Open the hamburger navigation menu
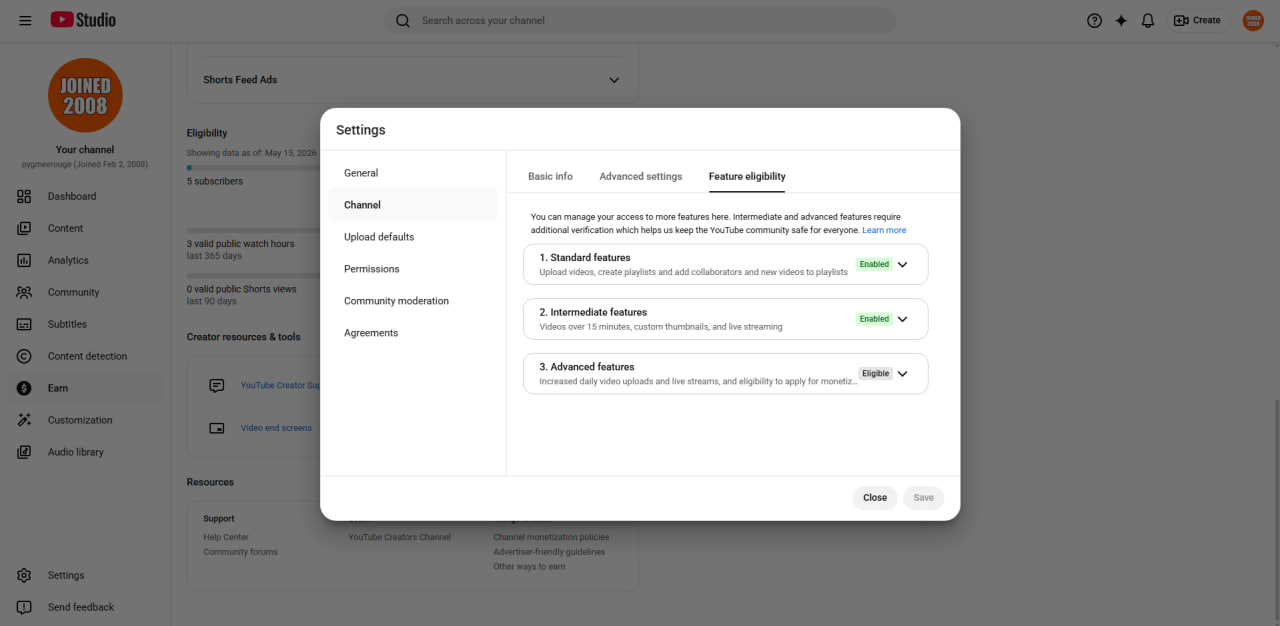Image resolution: width=1280 pixels, height=626 pixels. 25,20
